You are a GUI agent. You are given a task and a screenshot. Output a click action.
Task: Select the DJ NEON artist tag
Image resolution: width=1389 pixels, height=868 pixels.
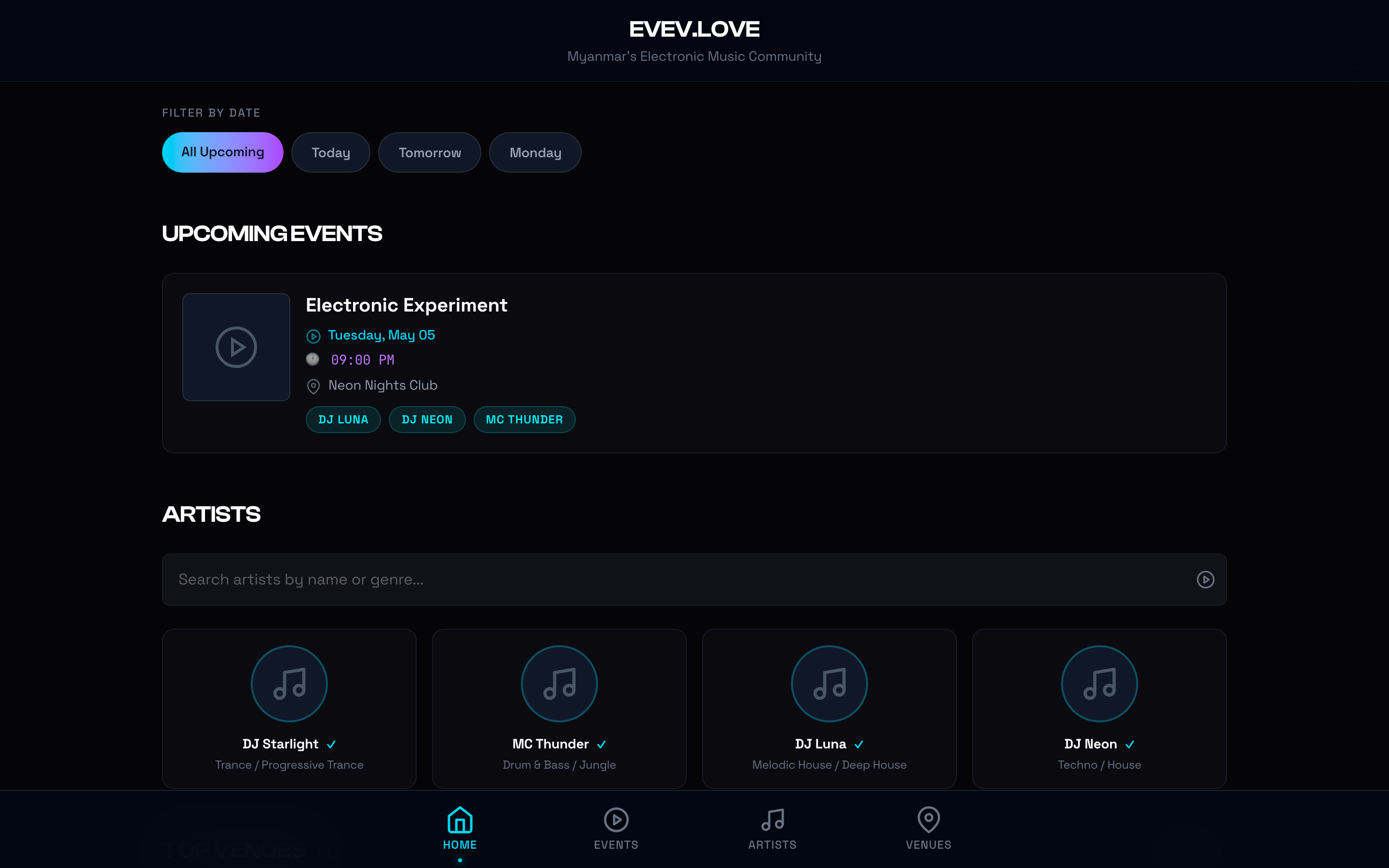pos(427,420)
